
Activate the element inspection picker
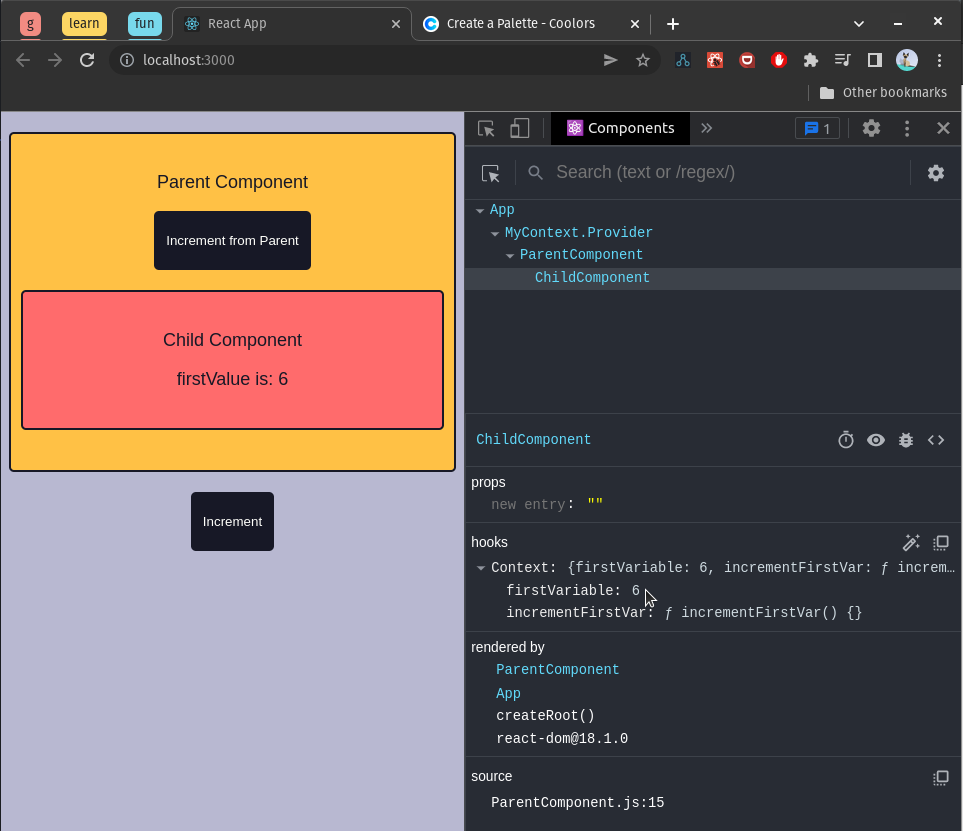point(485,128)
